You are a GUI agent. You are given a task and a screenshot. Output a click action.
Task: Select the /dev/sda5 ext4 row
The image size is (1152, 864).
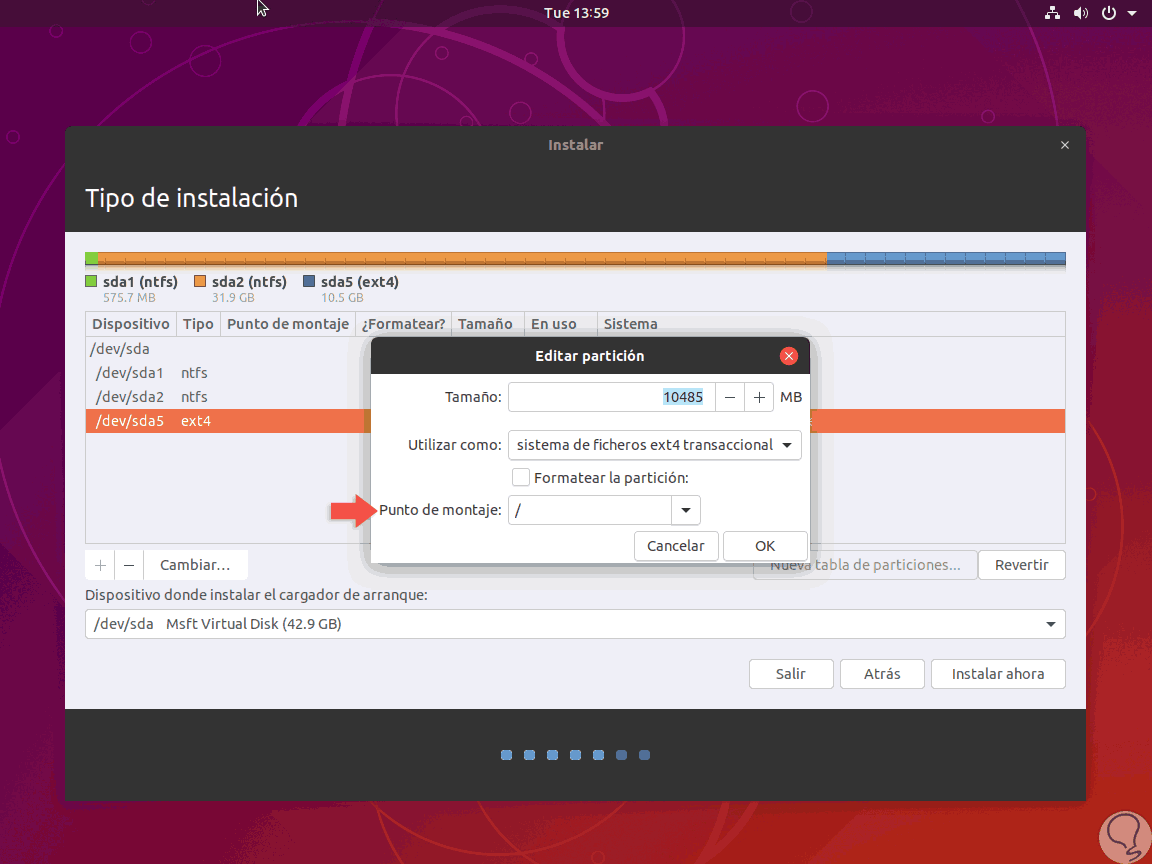tap(575, 421)
